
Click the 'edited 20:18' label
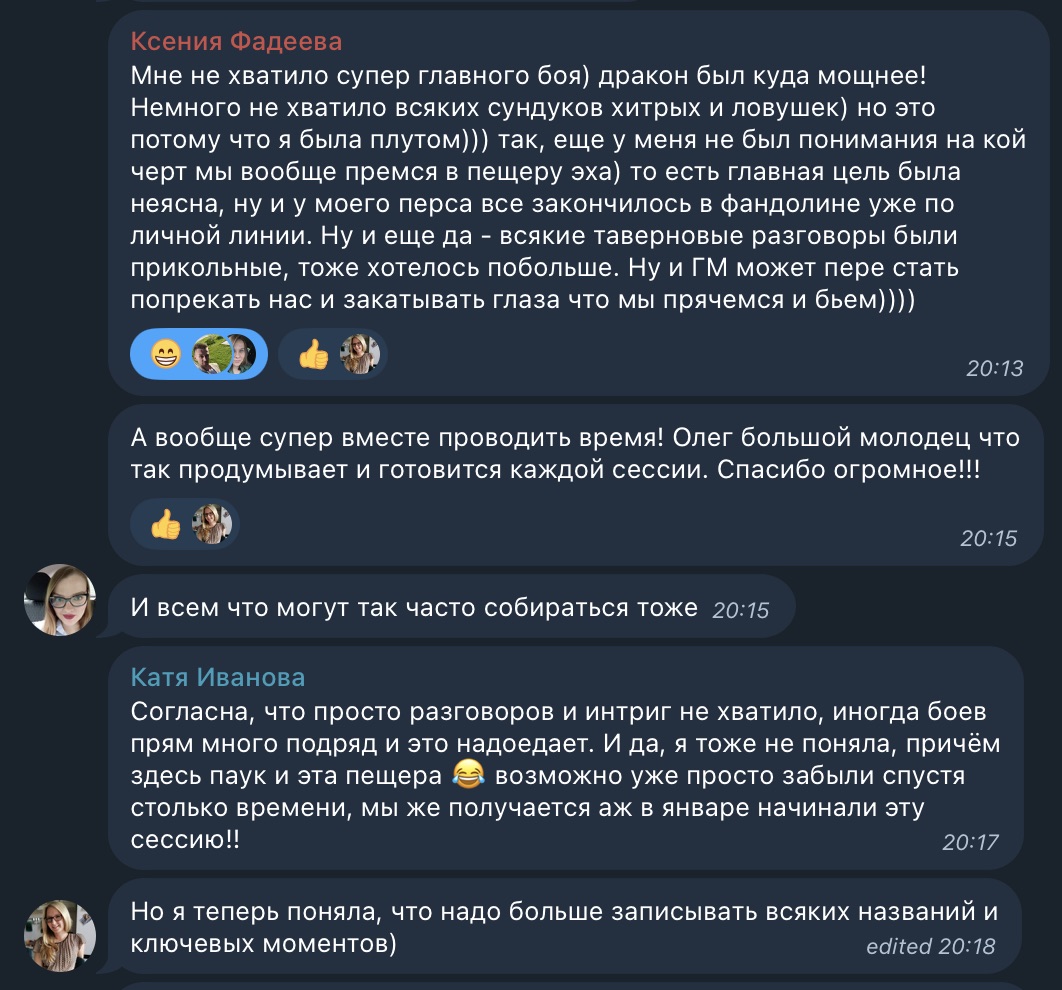click(931, 946)
